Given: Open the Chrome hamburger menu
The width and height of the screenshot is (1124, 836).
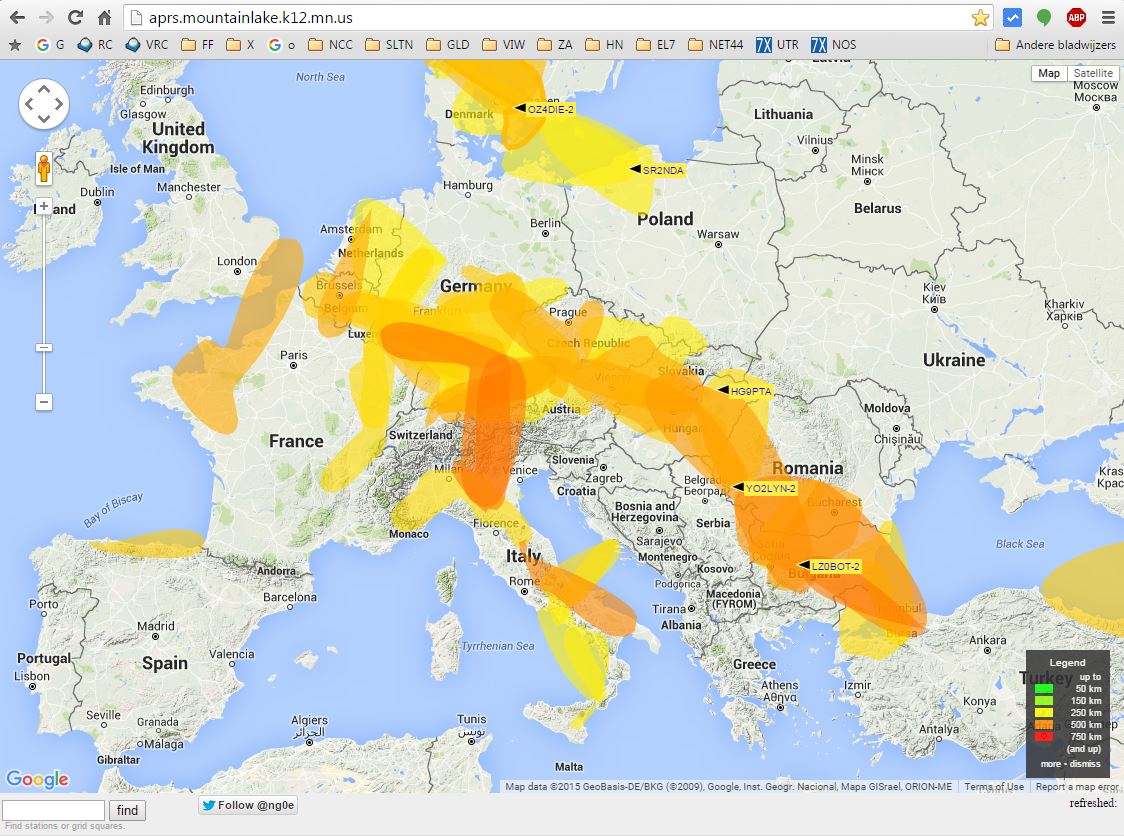Looking at the screenshot, I should pos(1108,17).
